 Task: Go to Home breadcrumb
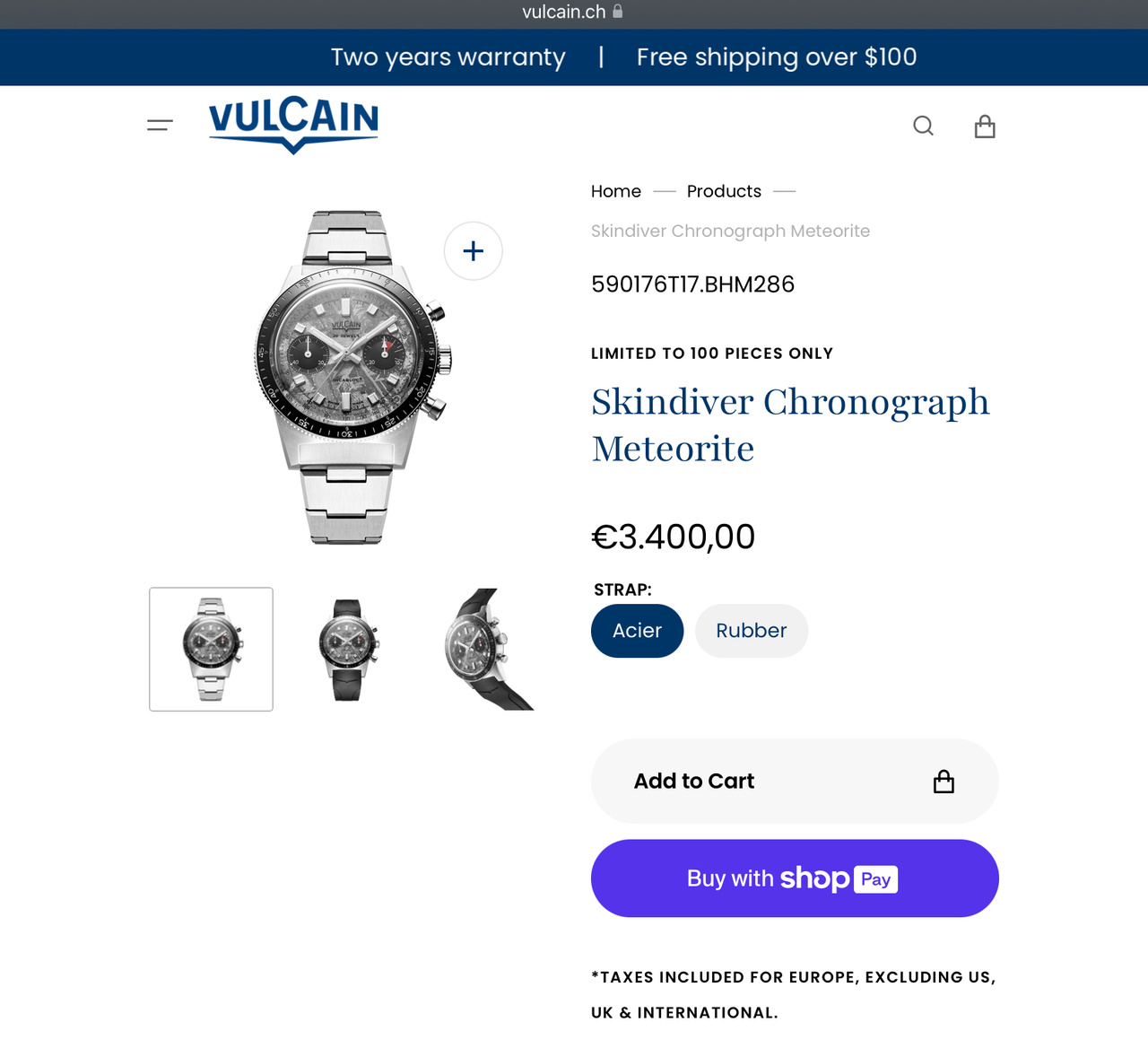point(616,191)
